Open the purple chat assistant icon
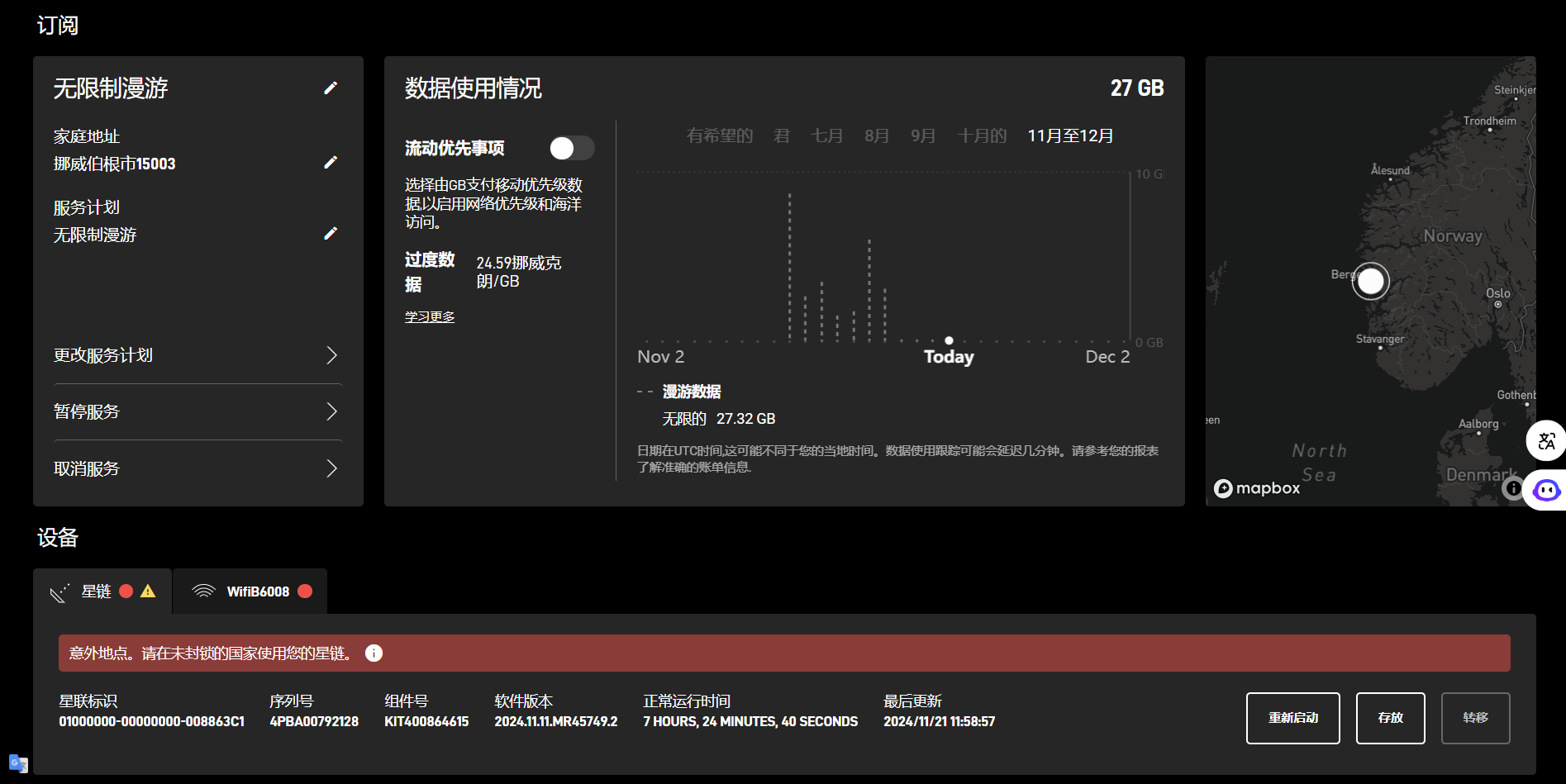The width and height of the screenshot is (1566, 784). 1546,491
